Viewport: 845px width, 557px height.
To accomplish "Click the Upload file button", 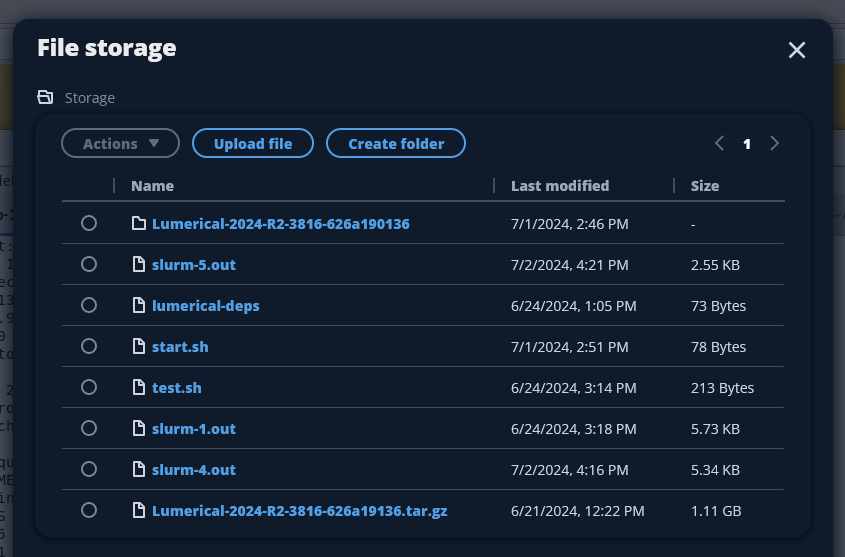I will pos(253,143).
